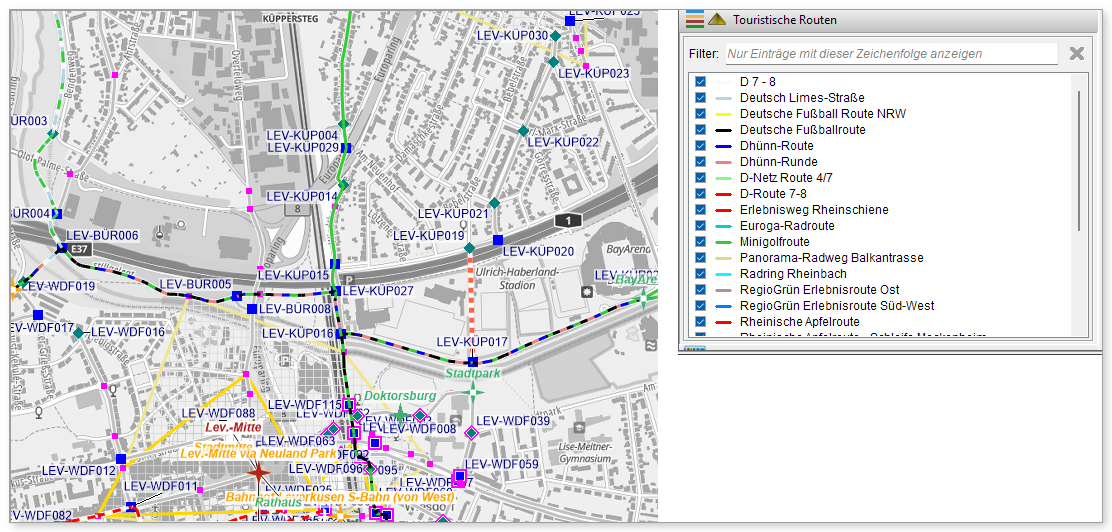Viewport: 1112px width, 532px height.
Task: Click teal diamond node at LEV-KÜP030
Action: [x=555, y=35]
